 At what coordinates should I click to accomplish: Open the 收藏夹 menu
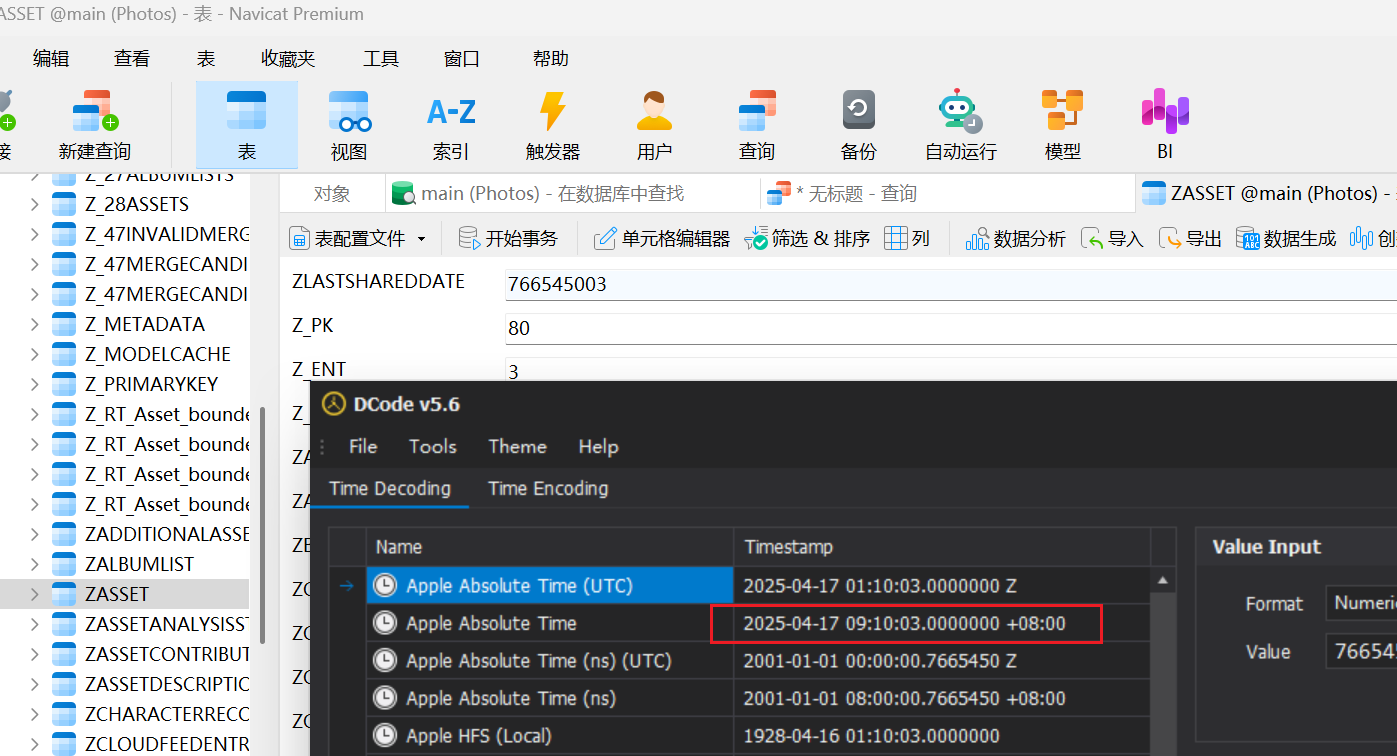point(288,59)
